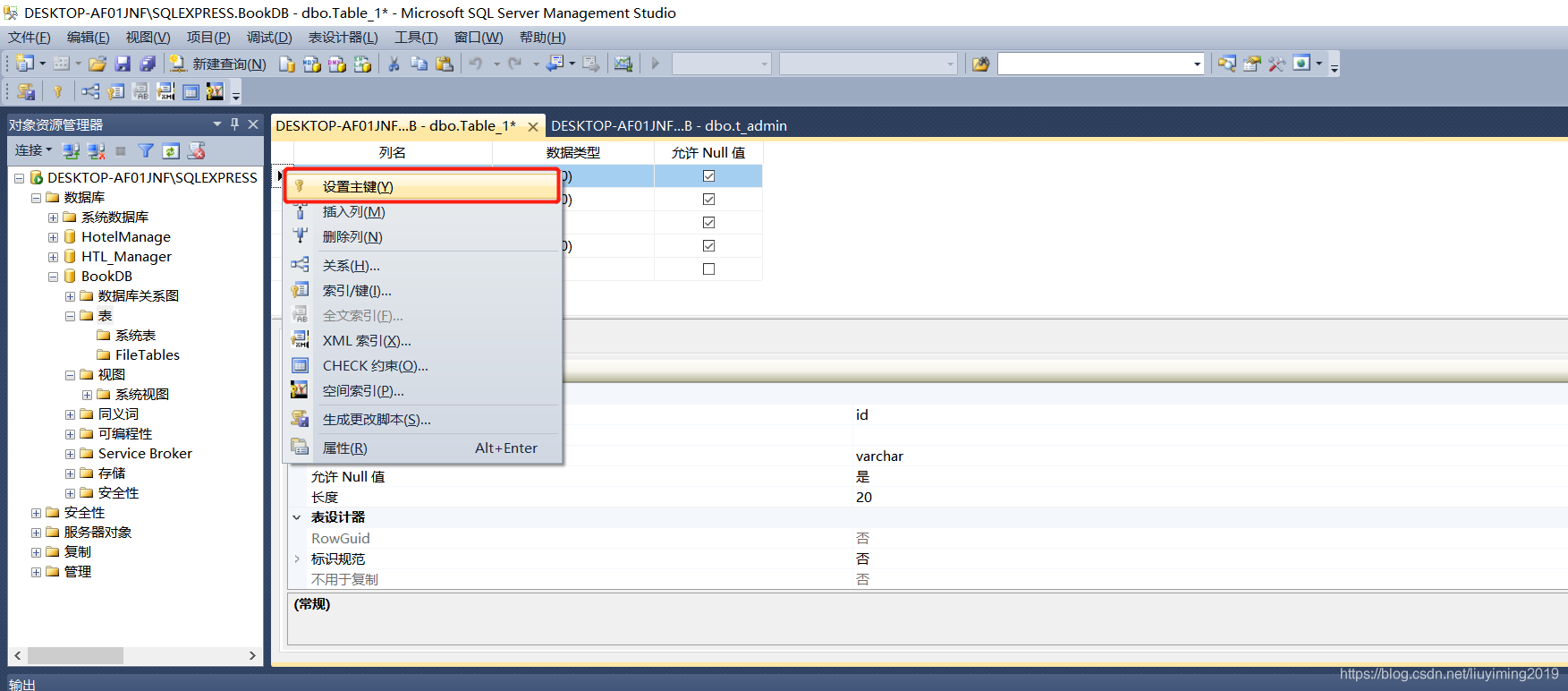Open a new DMX query icon
1568x691 pixels.
point(336,64)
